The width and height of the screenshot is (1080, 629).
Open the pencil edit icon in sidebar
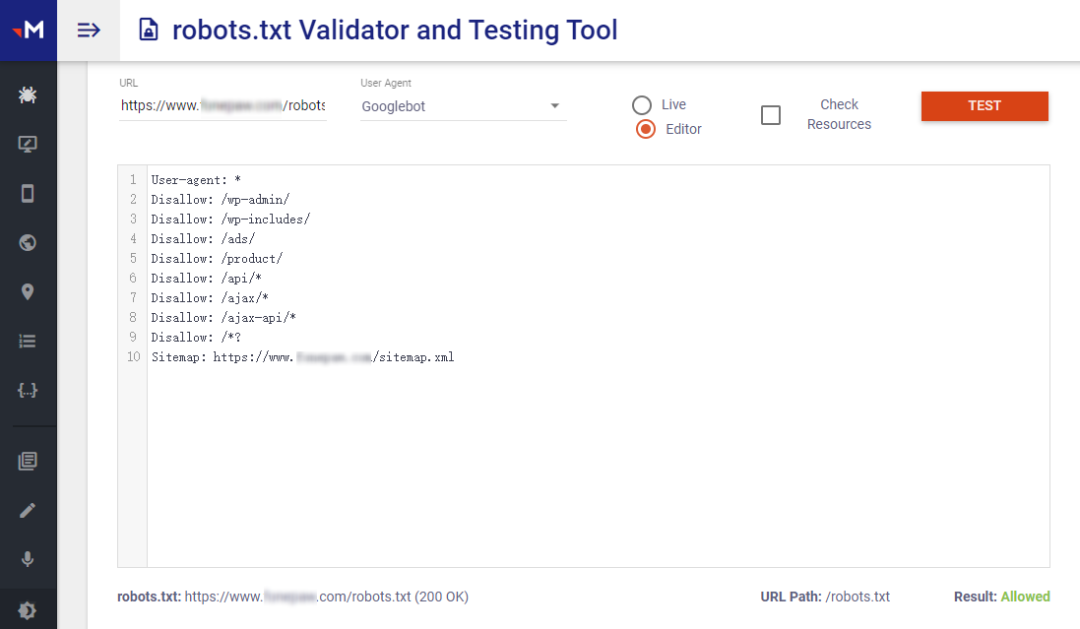28,511
